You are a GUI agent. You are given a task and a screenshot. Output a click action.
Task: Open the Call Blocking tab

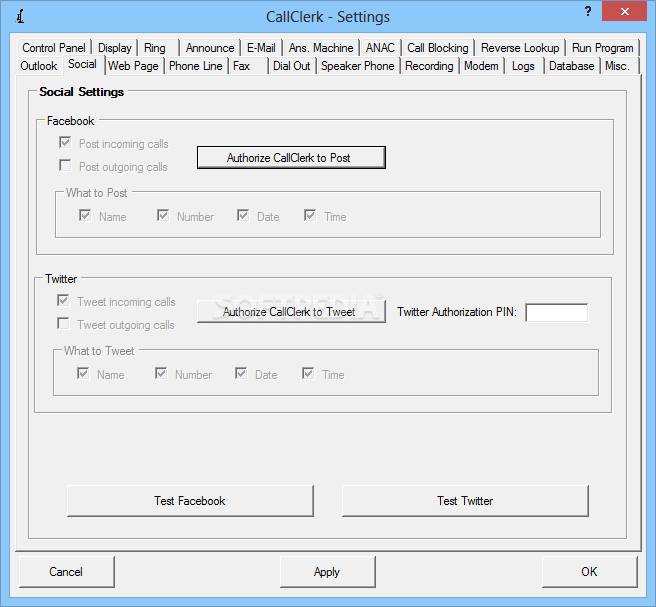[438, 48]
